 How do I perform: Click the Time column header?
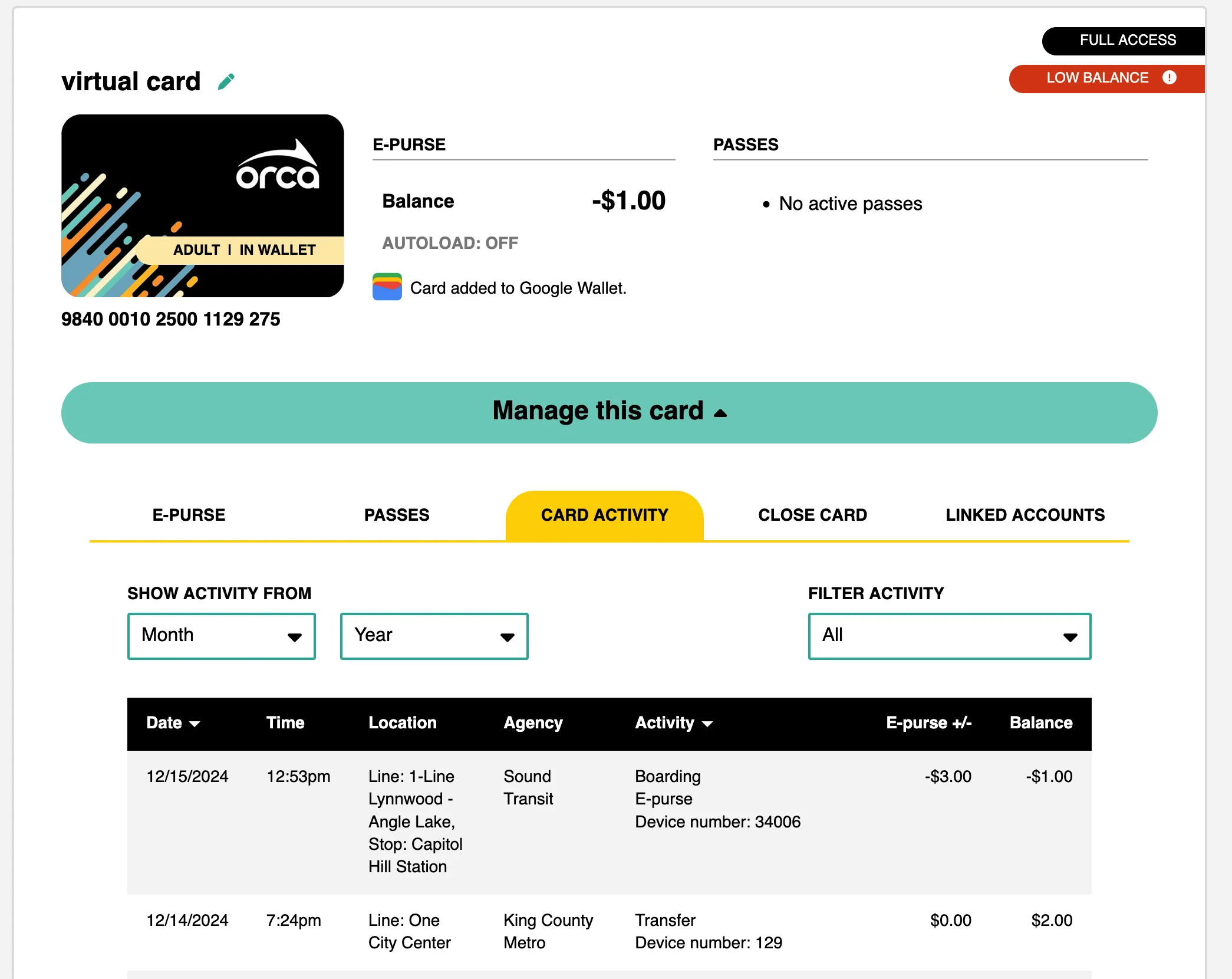(x=285, y=723)
